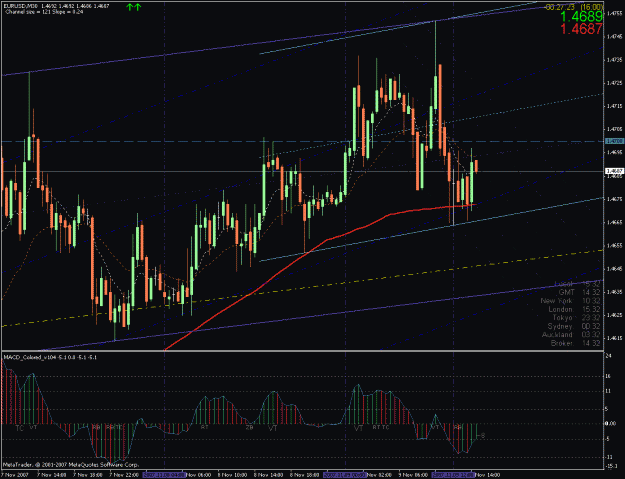Click the MetaTrader MetaQuotes copyright text
This screenshot has height=479, width=625.
[71, 465]
